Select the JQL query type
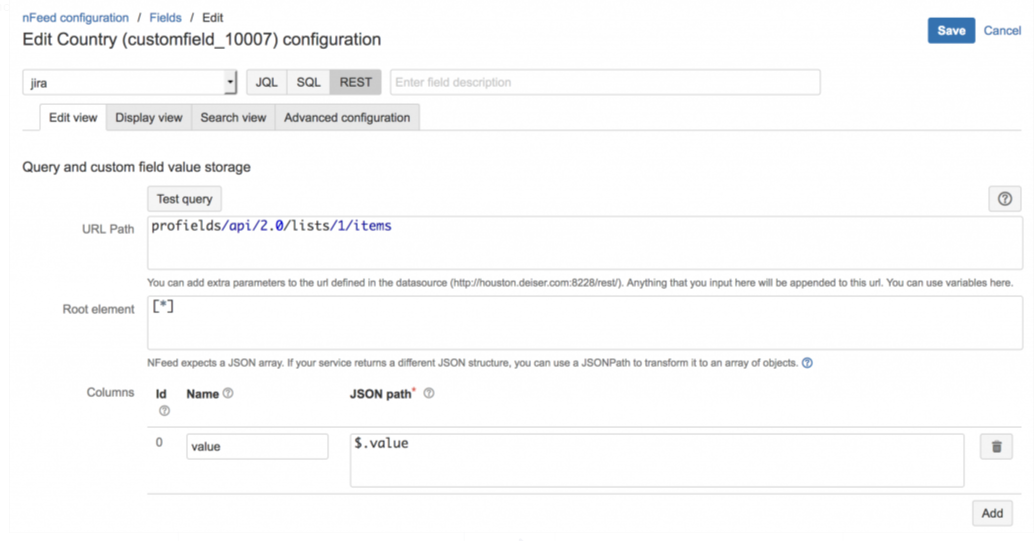 pos(266,82)
